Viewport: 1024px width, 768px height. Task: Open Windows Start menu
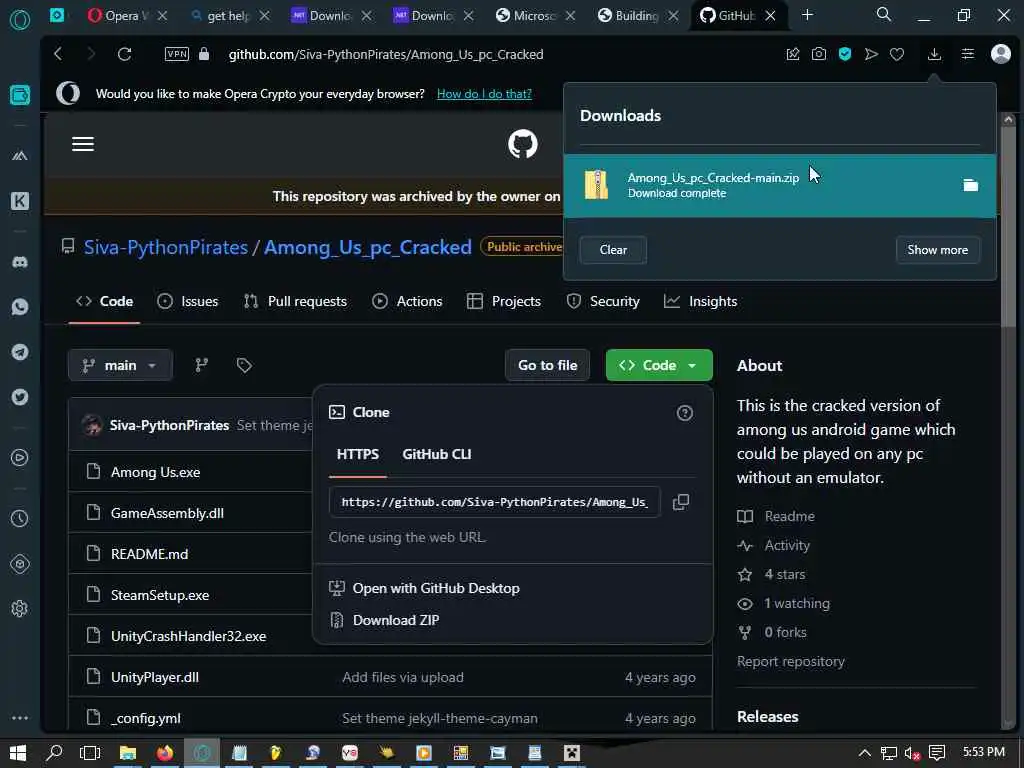[18, 753]
